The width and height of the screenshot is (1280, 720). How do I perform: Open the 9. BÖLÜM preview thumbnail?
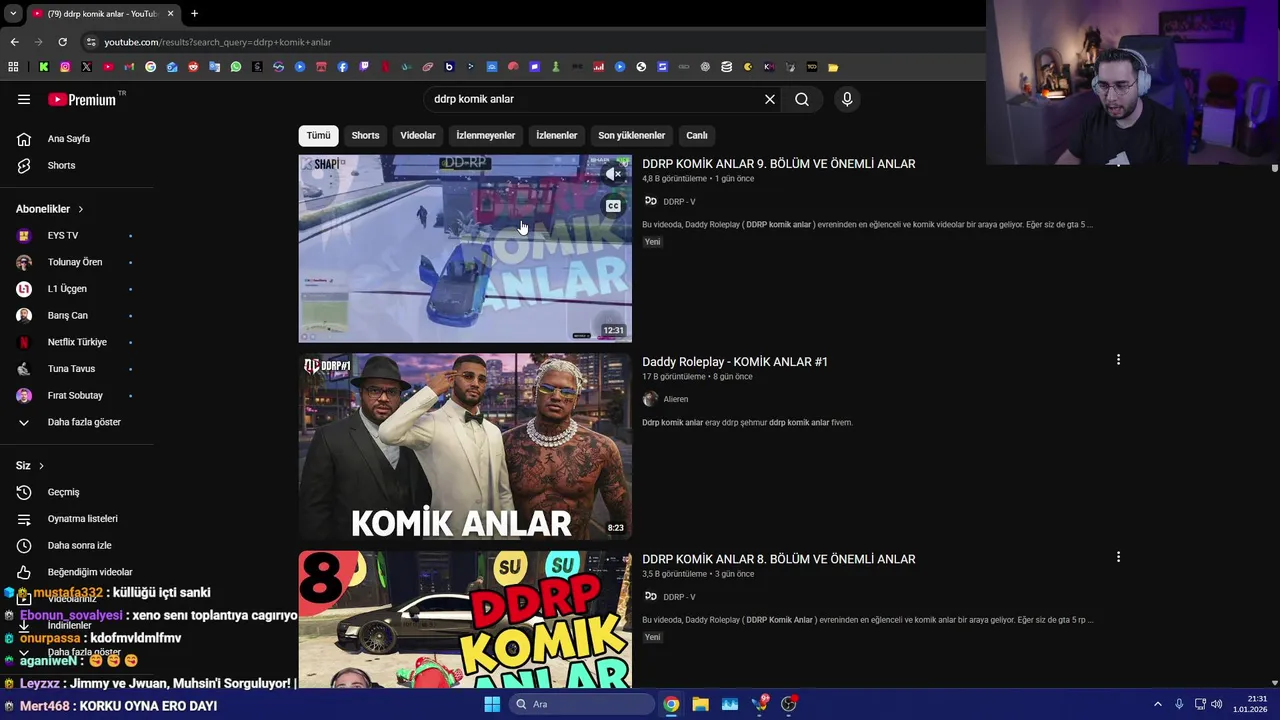(465, 248)
